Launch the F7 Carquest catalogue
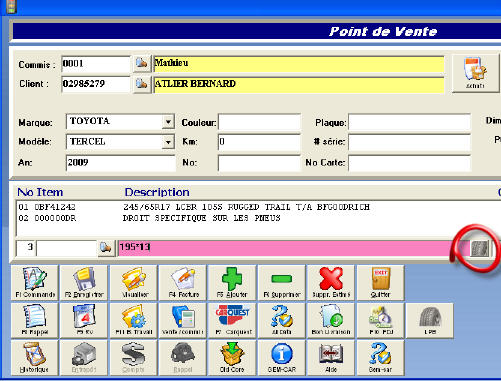Image resolution: width=501 pixels, height=381 pixels. click(x=232, y=320)
